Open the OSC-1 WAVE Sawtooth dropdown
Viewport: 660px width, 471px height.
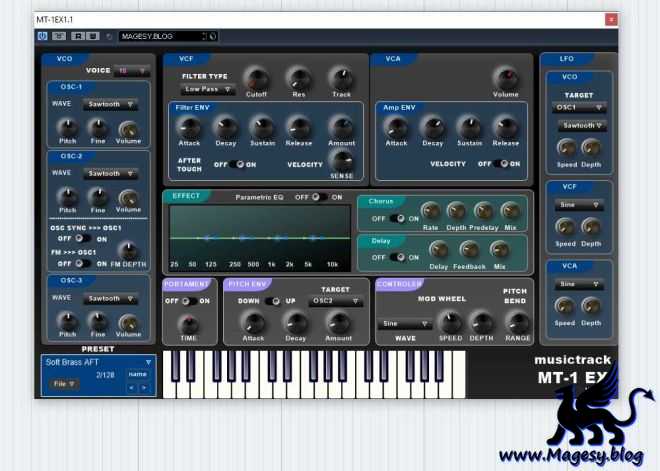(x=110, y=104)
